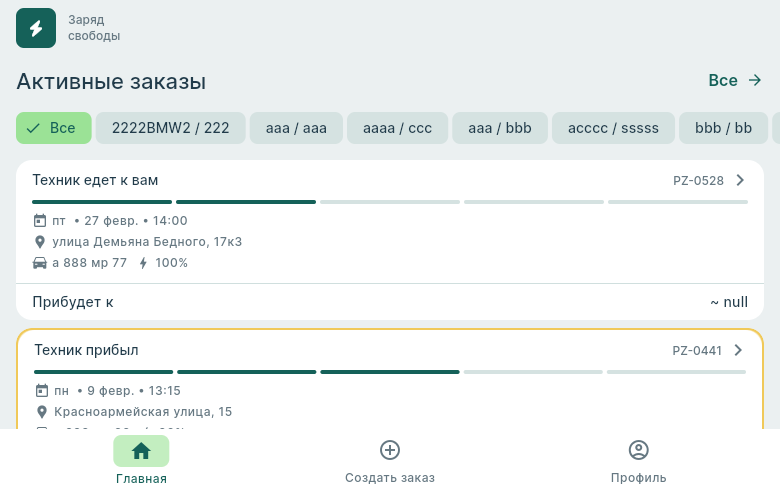780x493 pixels.
Task: Expand order PZ-0528 via its chevron
Action: coord(740,180)
